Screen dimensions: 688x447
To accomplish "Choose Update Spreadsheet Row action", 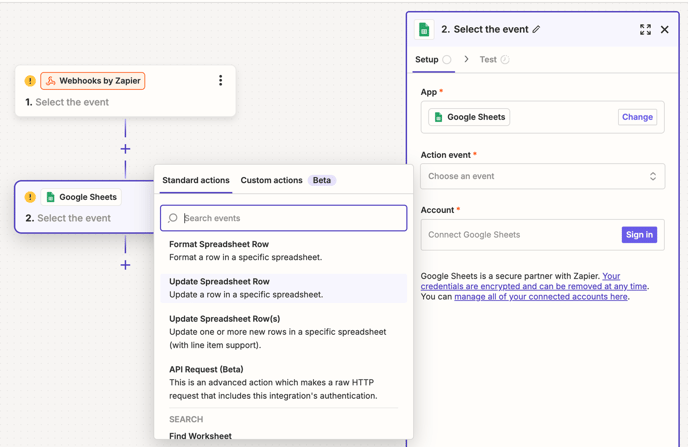I will pyautogui.click(x=283, y=288).
